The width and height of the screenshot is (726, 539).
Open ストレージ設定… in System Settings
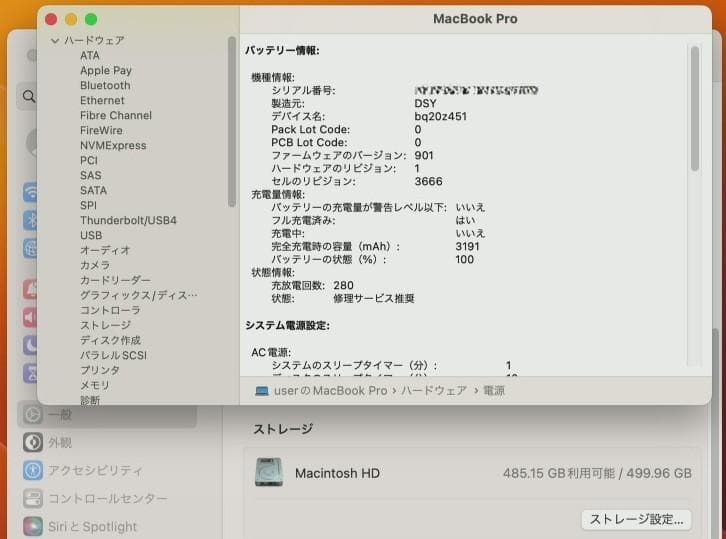(636, 519)
